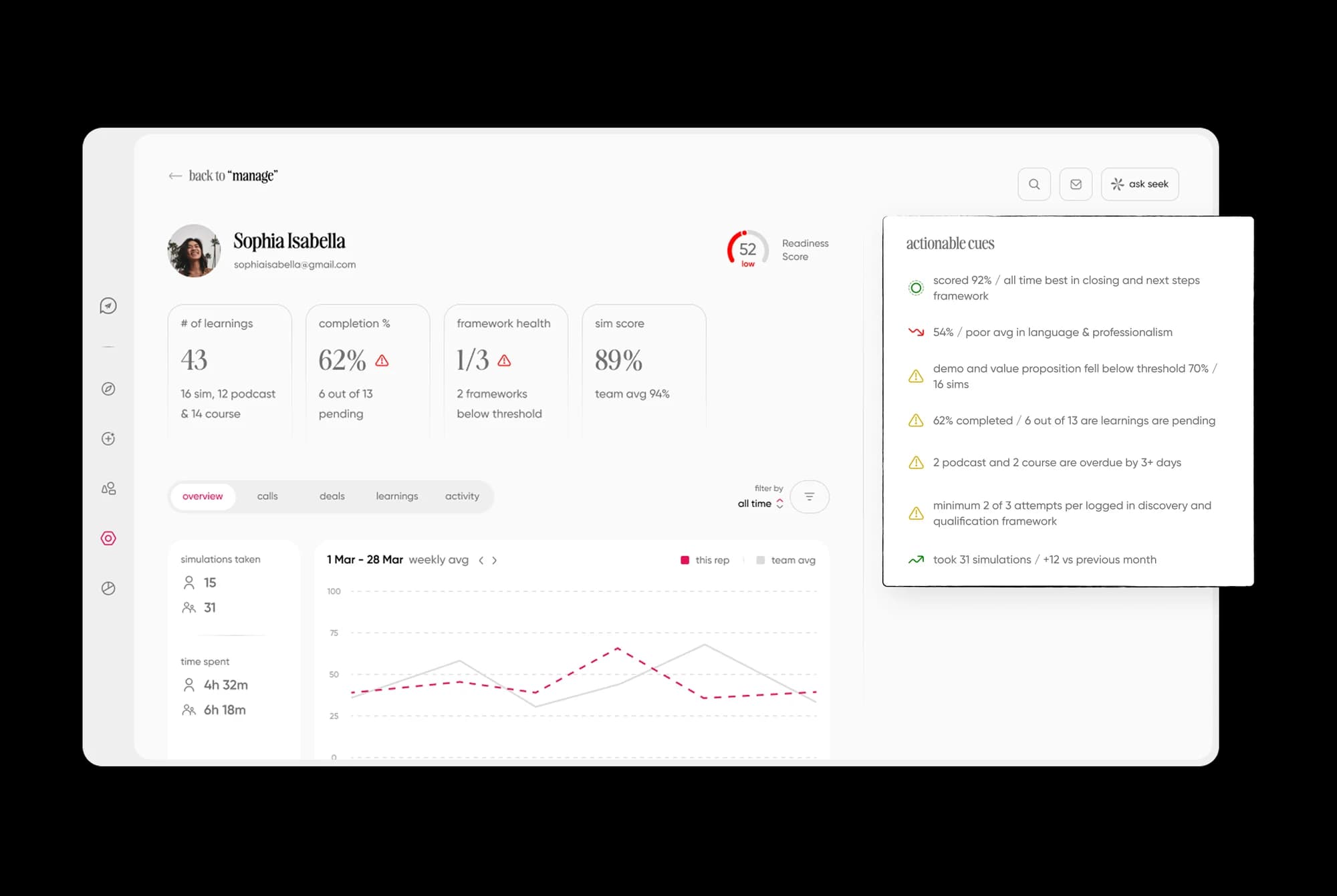Click warning icon beside demo and value proposition
This screenshot has height=896, width=1337.
(917, 376)
